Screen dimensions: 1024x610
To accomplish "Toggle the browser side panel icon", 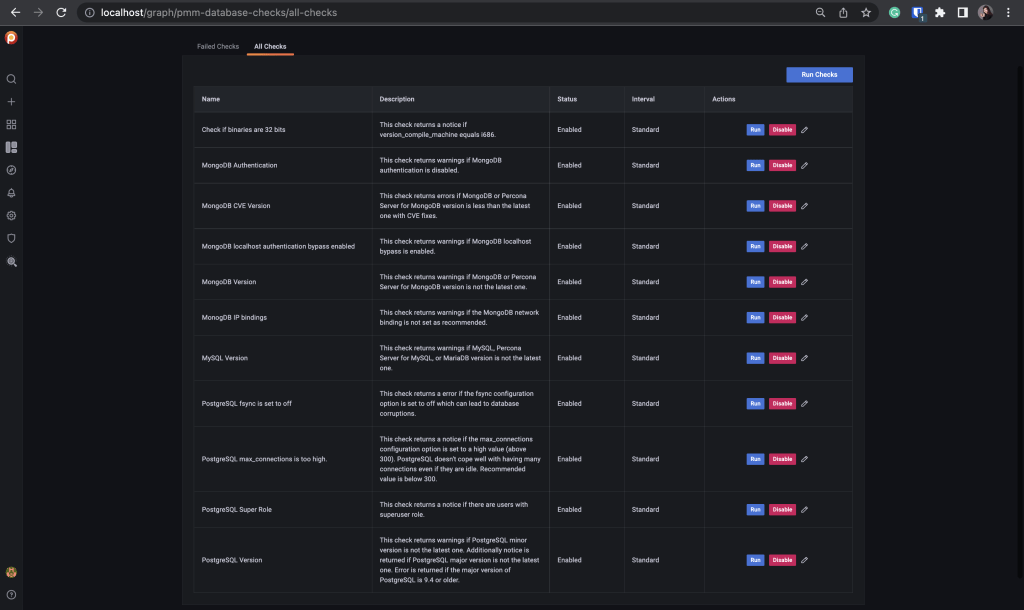I will (963, 12).
